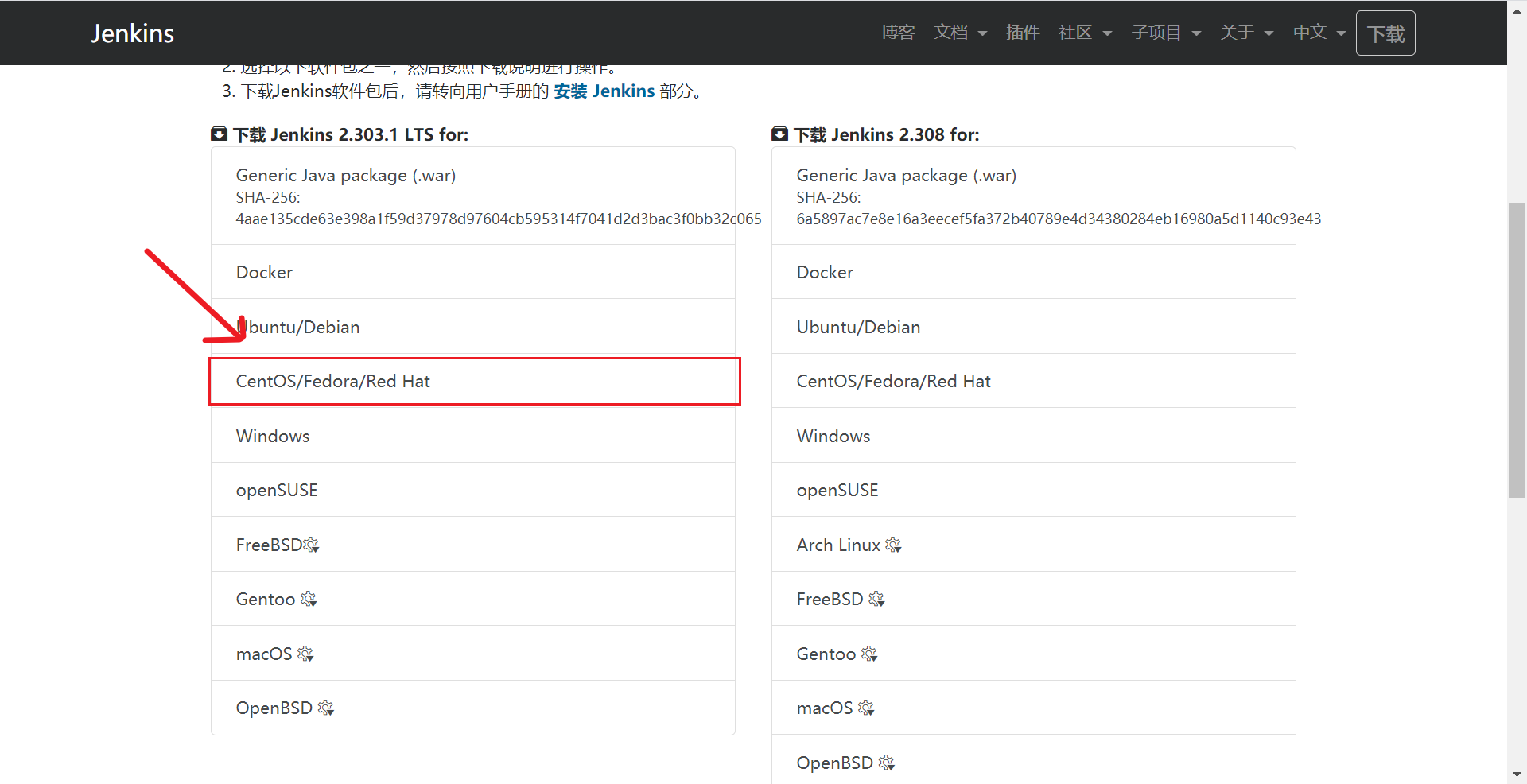Image resolution: width=1527 pixels, height=784 pixels.
Task: Select FreeBSD under Jenkins 2.308
Action: [x=1034, y=599]
